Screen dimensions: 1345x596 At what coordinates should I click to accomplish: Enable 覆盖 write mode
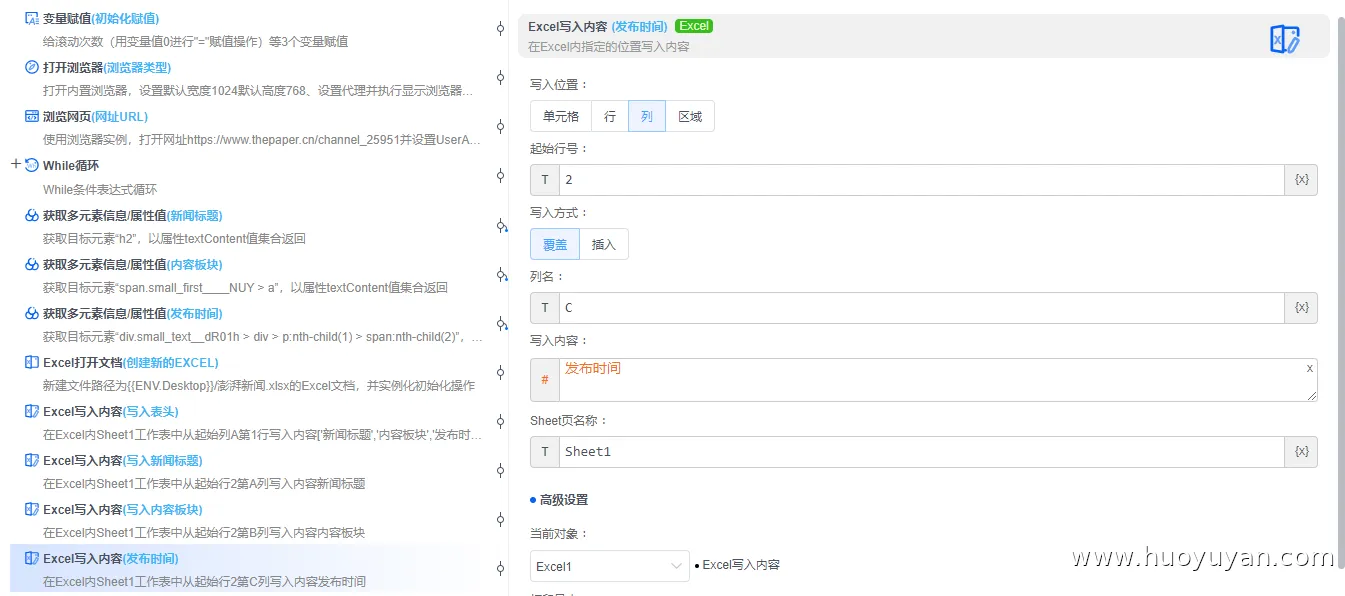click(554, 243)
